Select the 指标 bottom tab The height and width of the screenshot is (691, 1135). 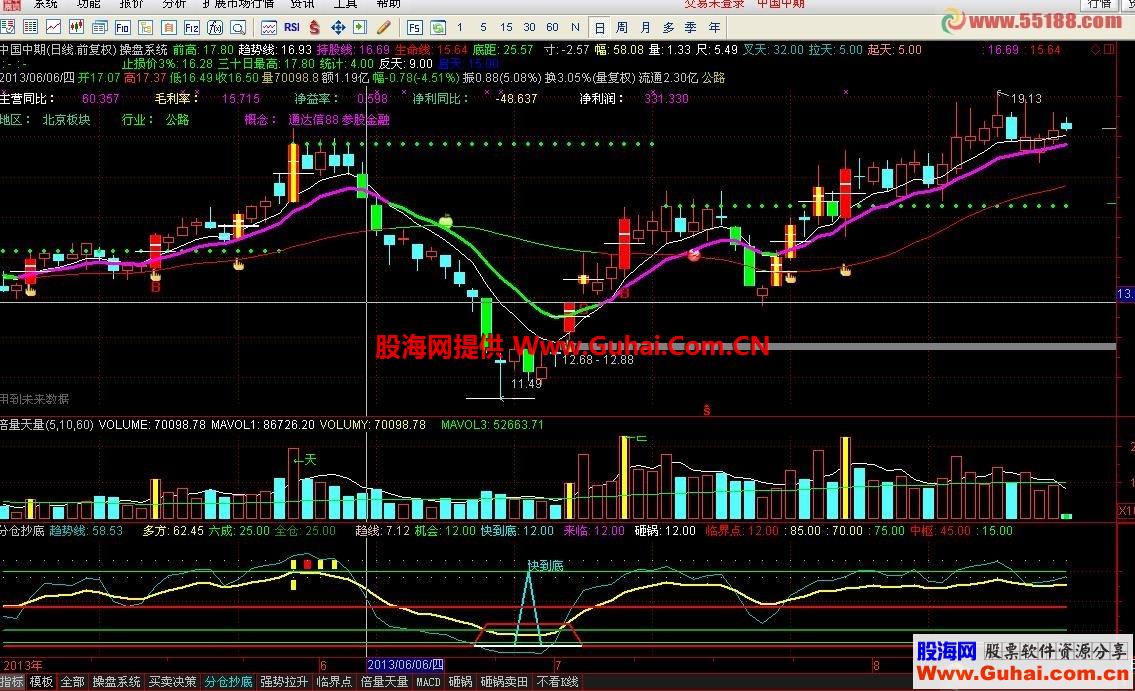click(12, 682)
